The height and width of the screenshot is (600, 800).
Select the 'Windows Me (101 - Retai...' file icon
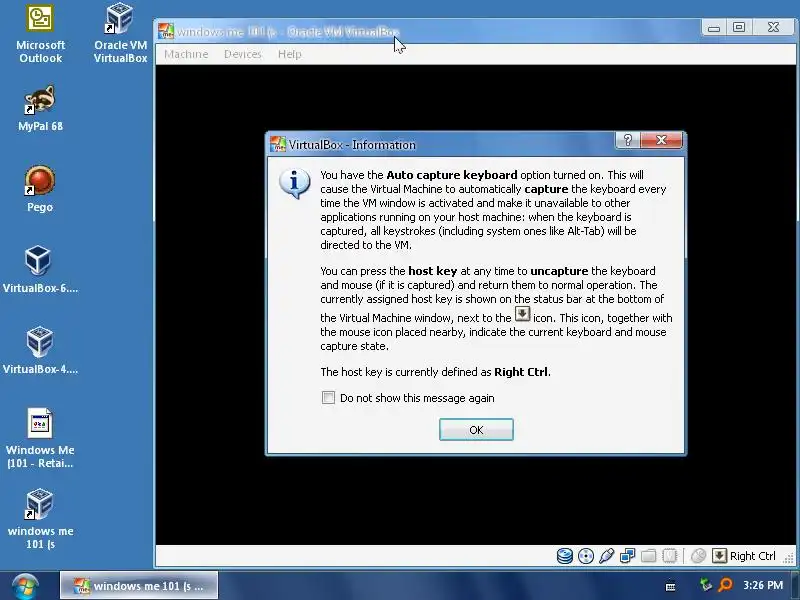coord(40,438)
